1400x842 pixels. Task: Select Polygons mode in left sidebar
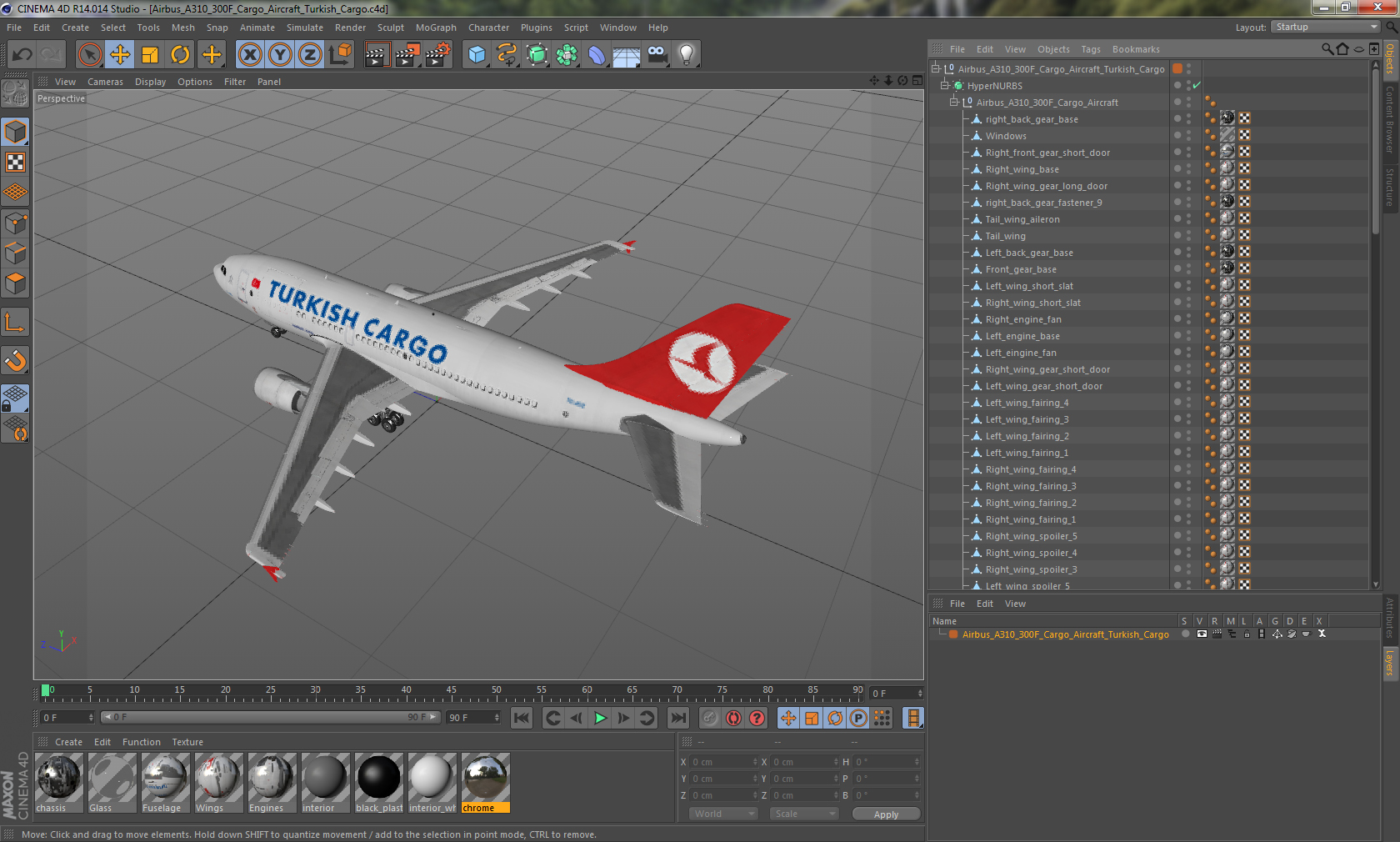tap(16, 283)
